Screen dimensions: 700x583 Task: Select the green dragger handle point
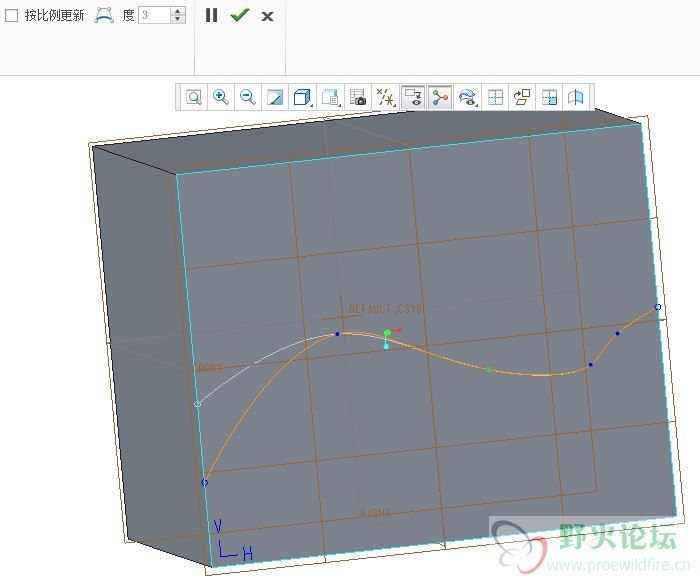388,333
